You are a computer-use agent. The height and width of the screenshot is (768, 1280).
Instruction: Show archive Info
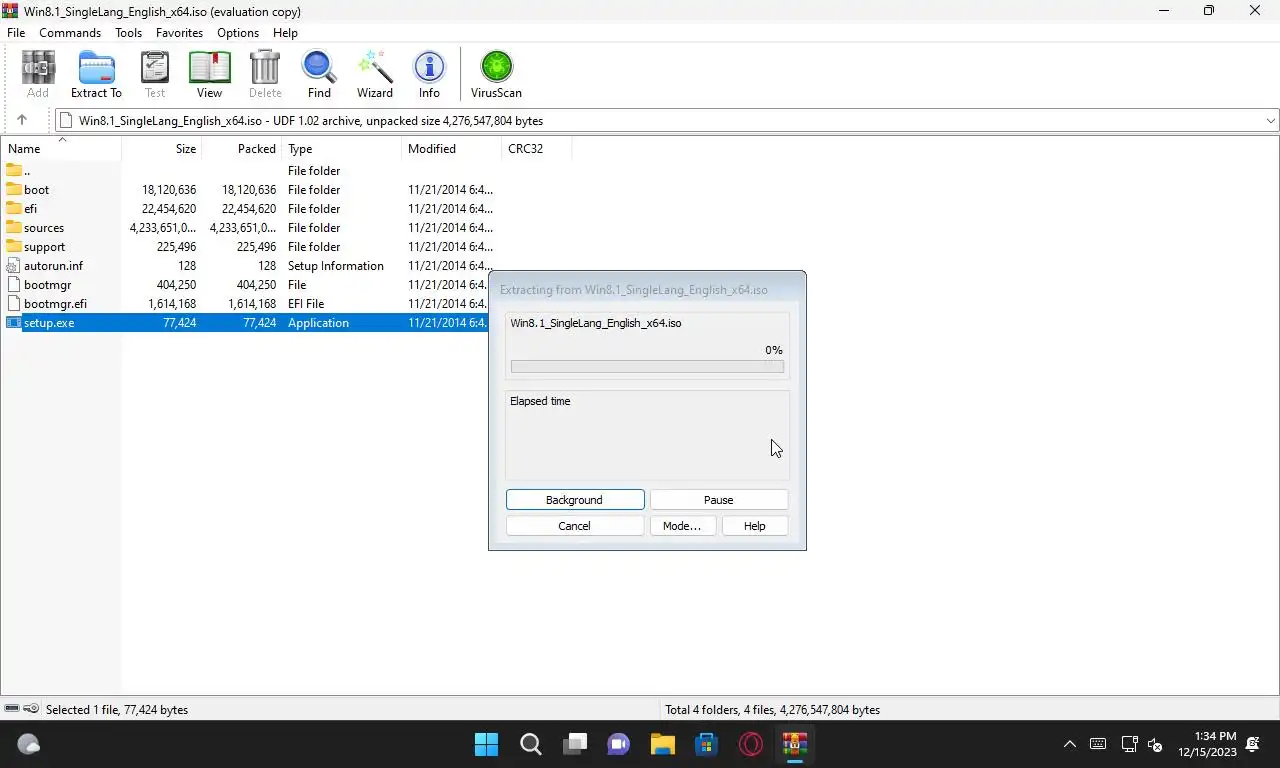pyautogui.click(x=429, y=75)
